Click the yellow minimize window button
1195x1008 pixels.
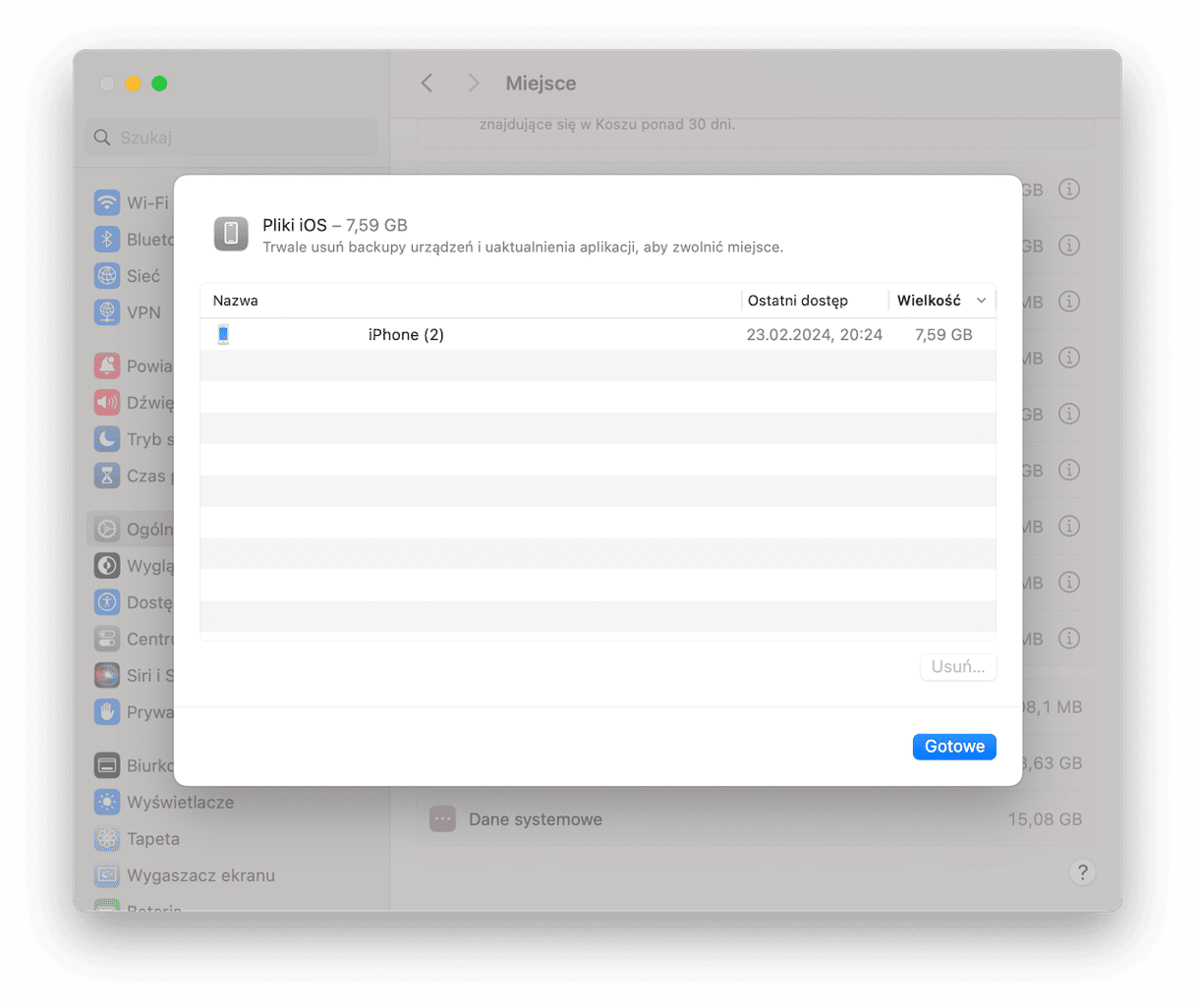(134, 84)
